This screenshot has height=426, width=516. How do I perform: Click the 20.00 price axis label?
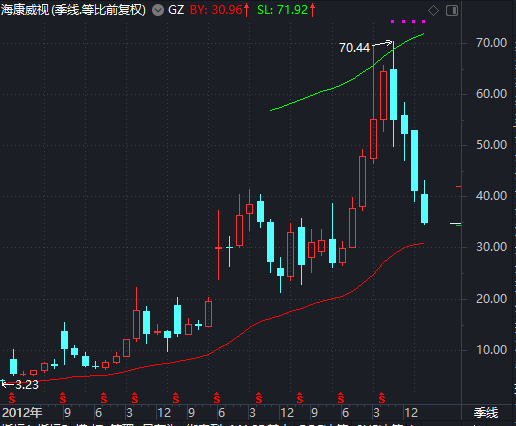tap(491, 299)
